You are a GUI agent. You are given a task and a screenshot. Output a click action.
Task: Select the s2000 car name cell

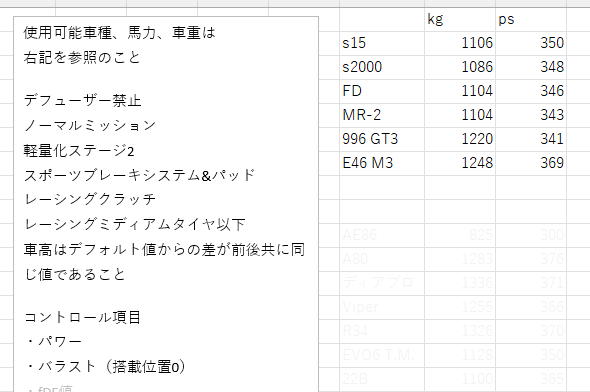[382, 67]
